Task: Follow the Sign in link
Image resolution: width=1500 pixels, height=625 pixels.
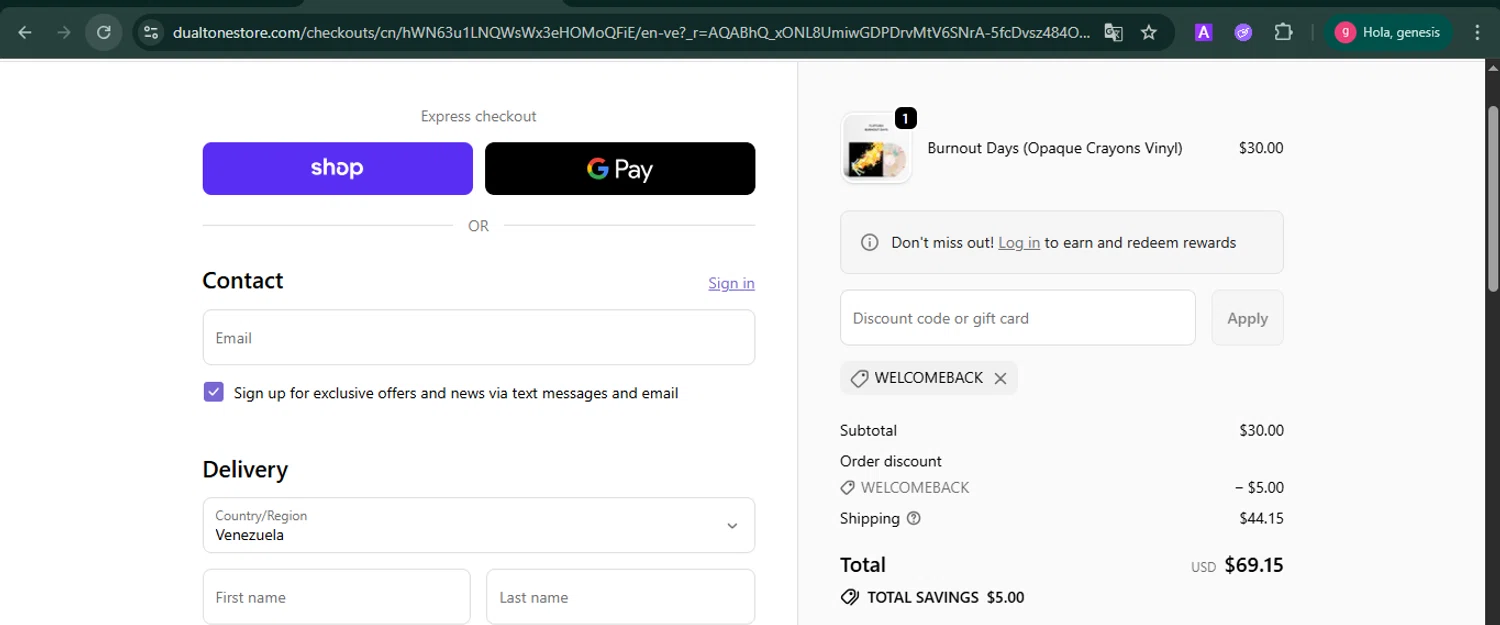Action: point(731,283)
